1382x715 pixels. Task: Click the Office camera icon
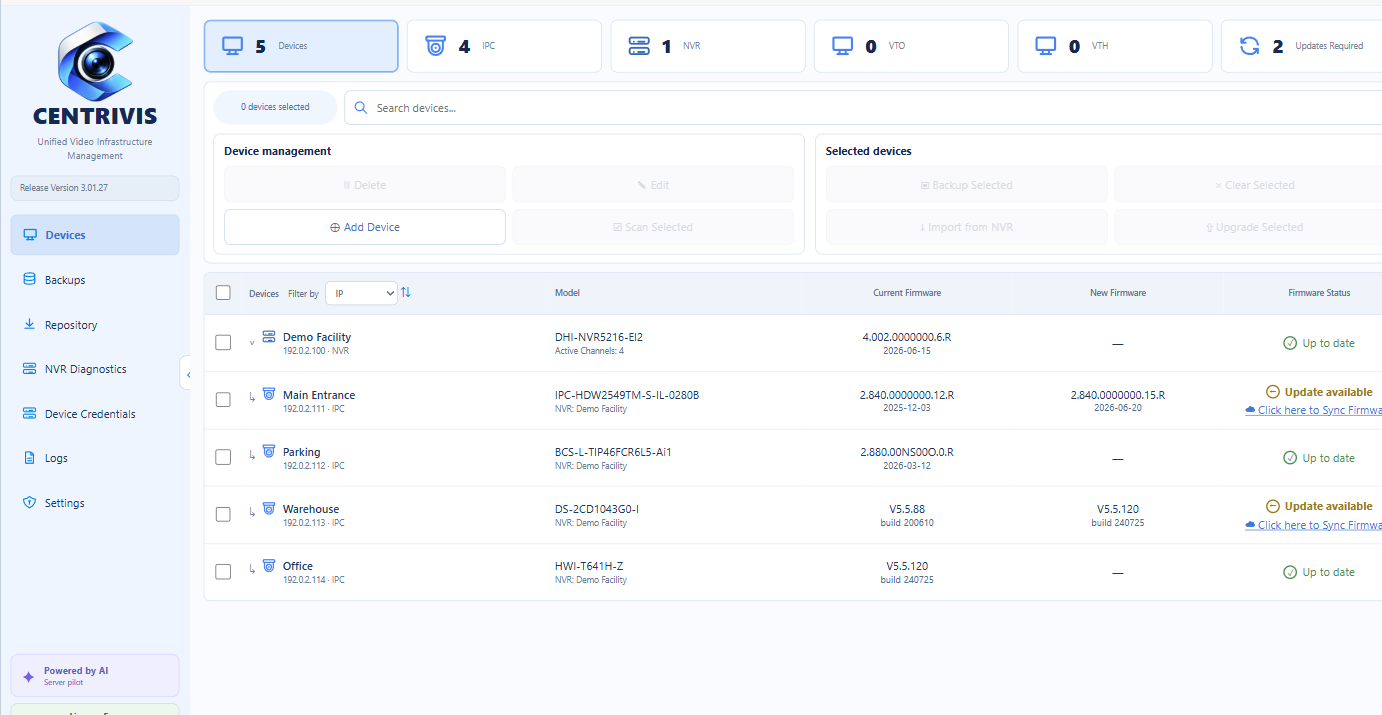tap(269, 565)
